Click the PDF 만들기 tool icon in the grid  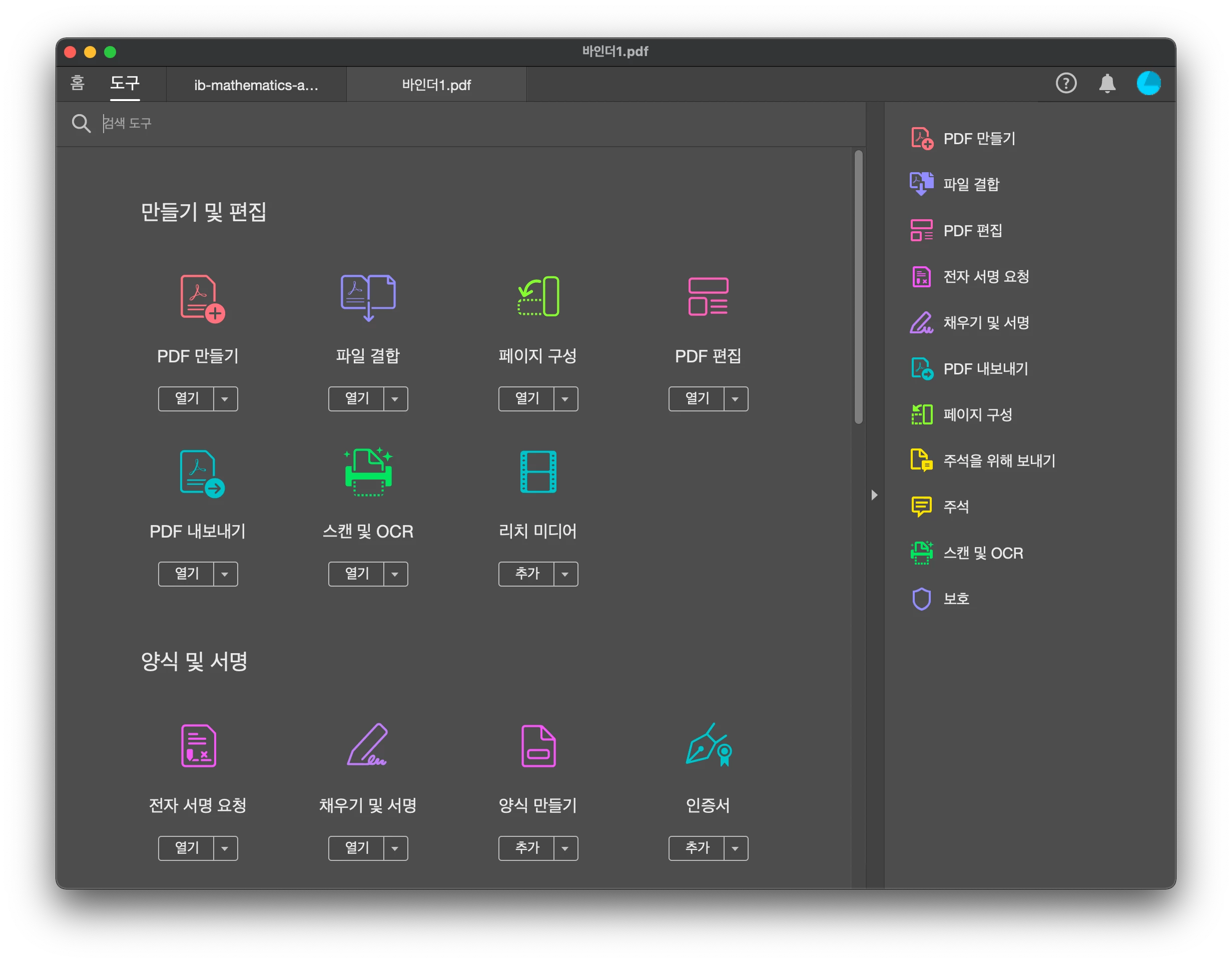click(x=202, y=298)
